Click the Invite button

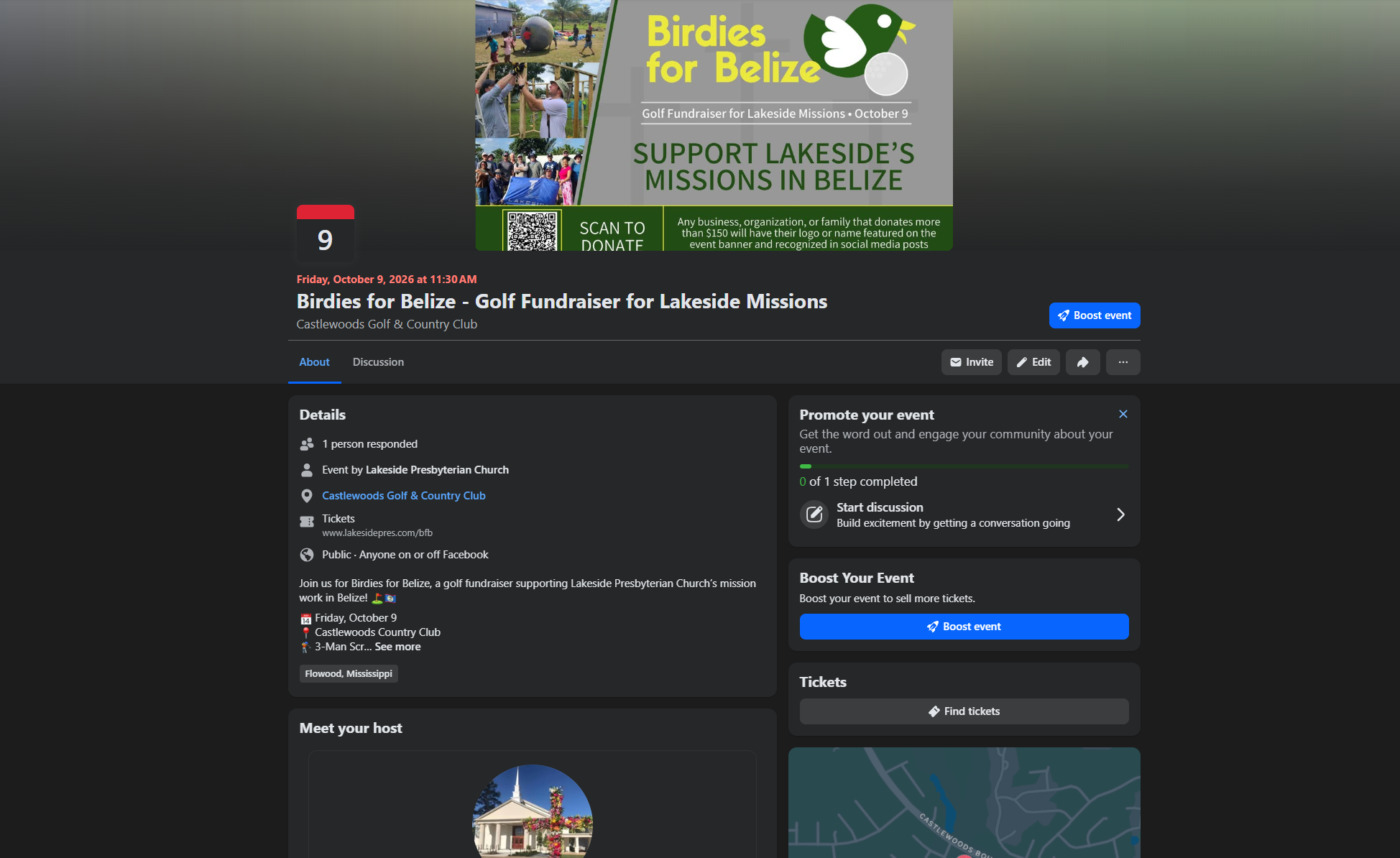pyautogui.click(x=972, y=362)
